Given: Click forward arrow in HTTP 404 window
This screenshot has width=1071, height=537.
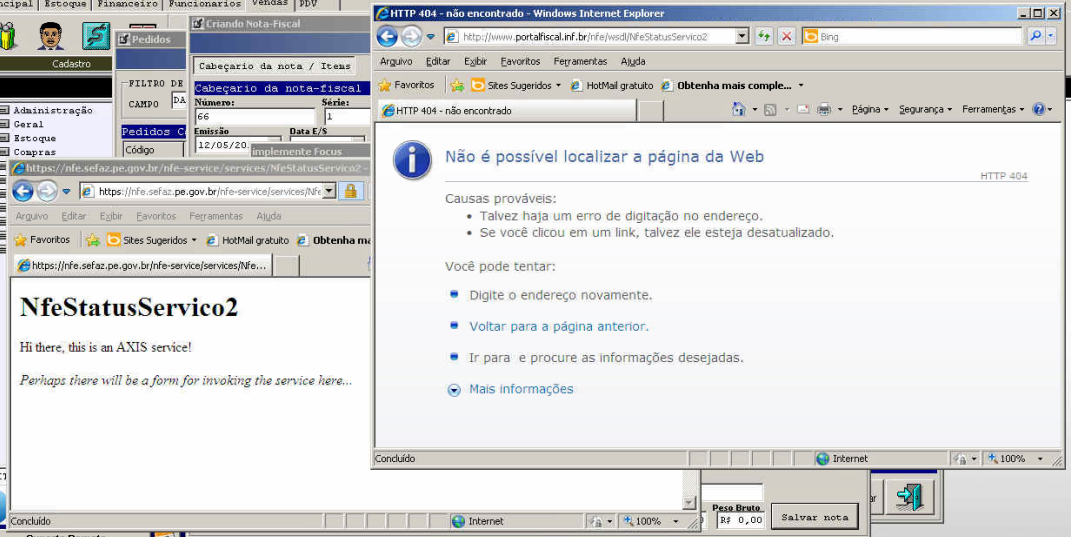Looking at the screenshot, I should point(411,36).
